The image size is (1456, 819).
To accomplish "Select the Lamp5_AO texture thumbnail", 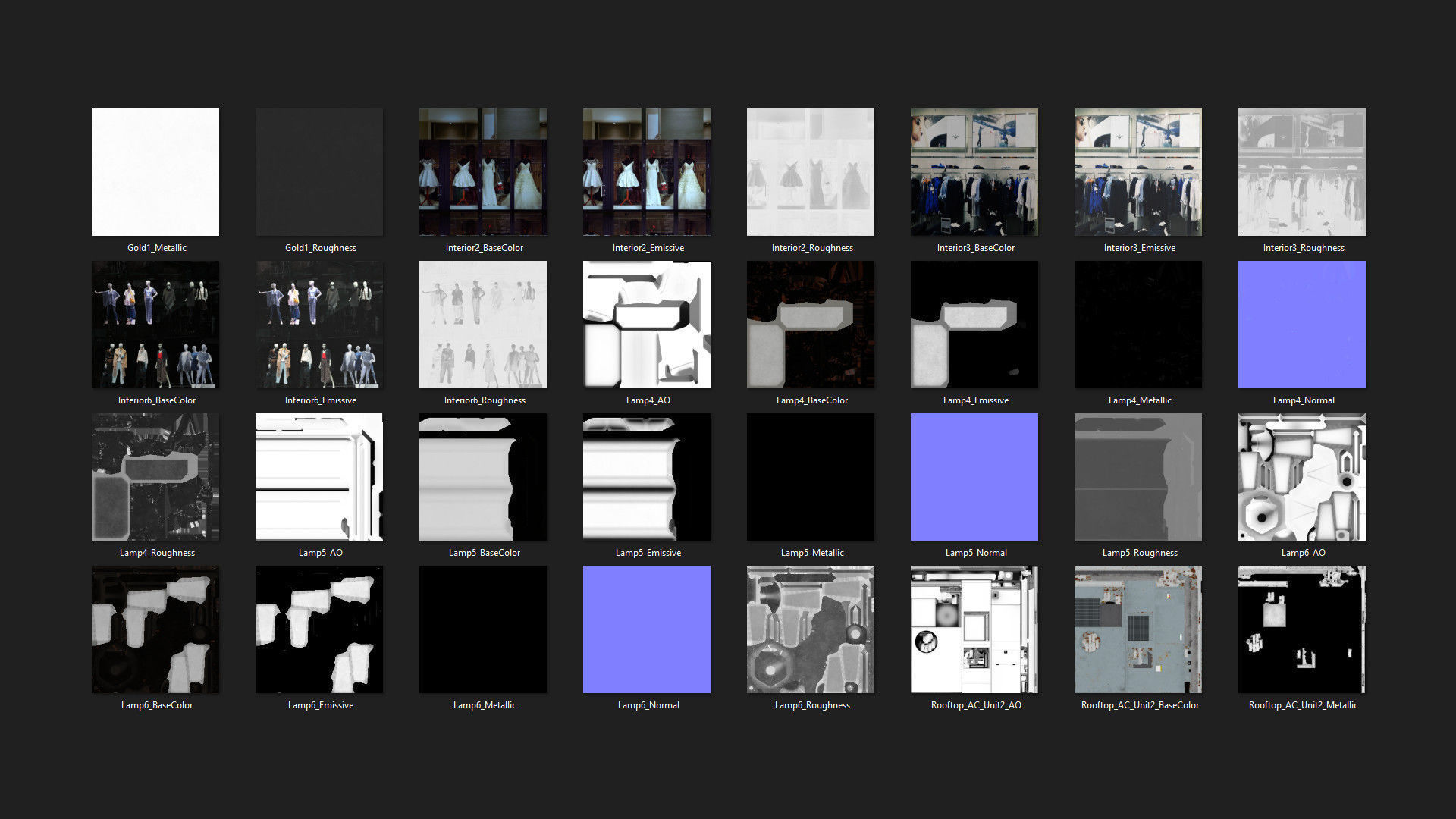I will pyautogui.click(x=319, y=477).
